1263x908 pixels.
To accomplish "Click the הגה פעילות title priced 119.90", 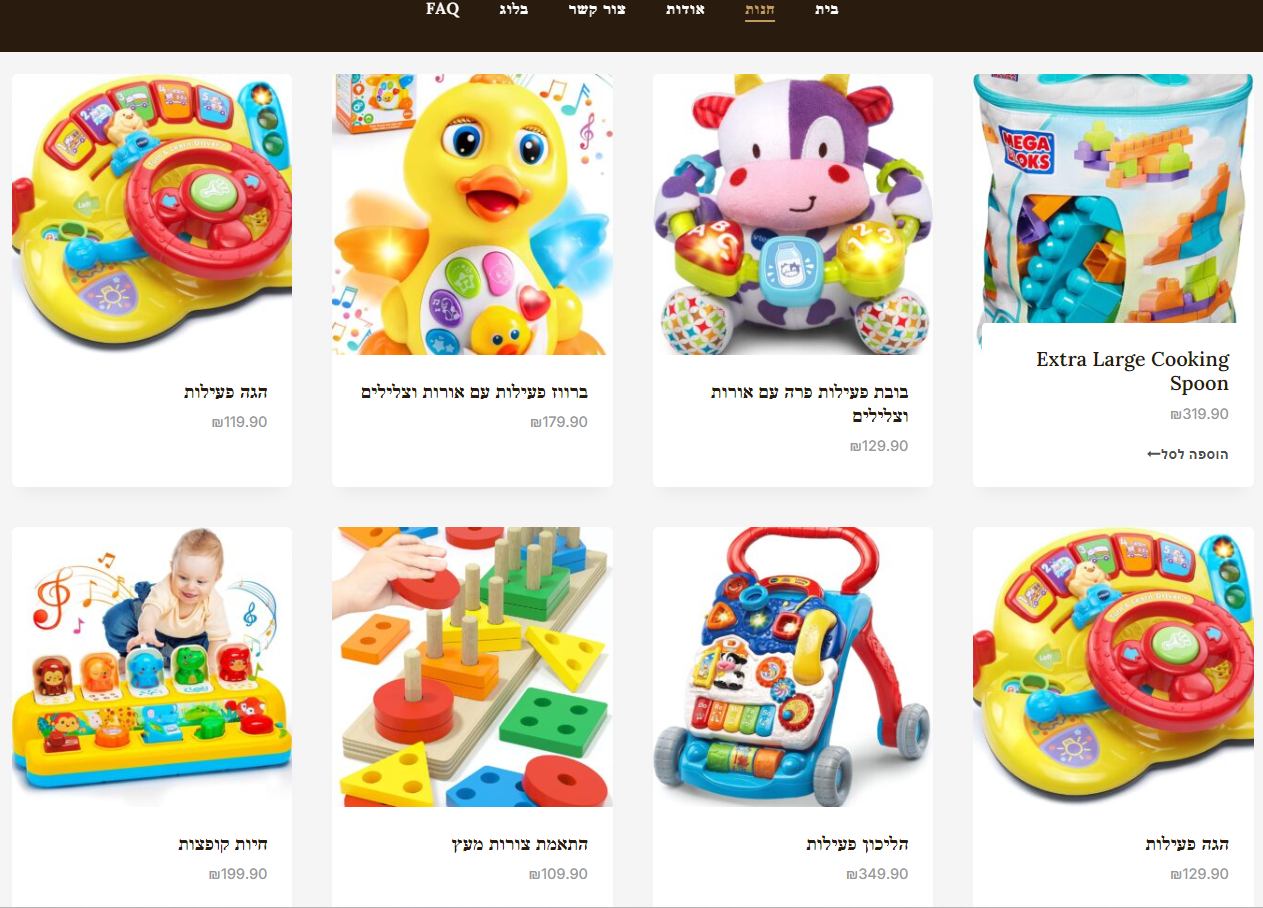I will click(x=226, y=392).
